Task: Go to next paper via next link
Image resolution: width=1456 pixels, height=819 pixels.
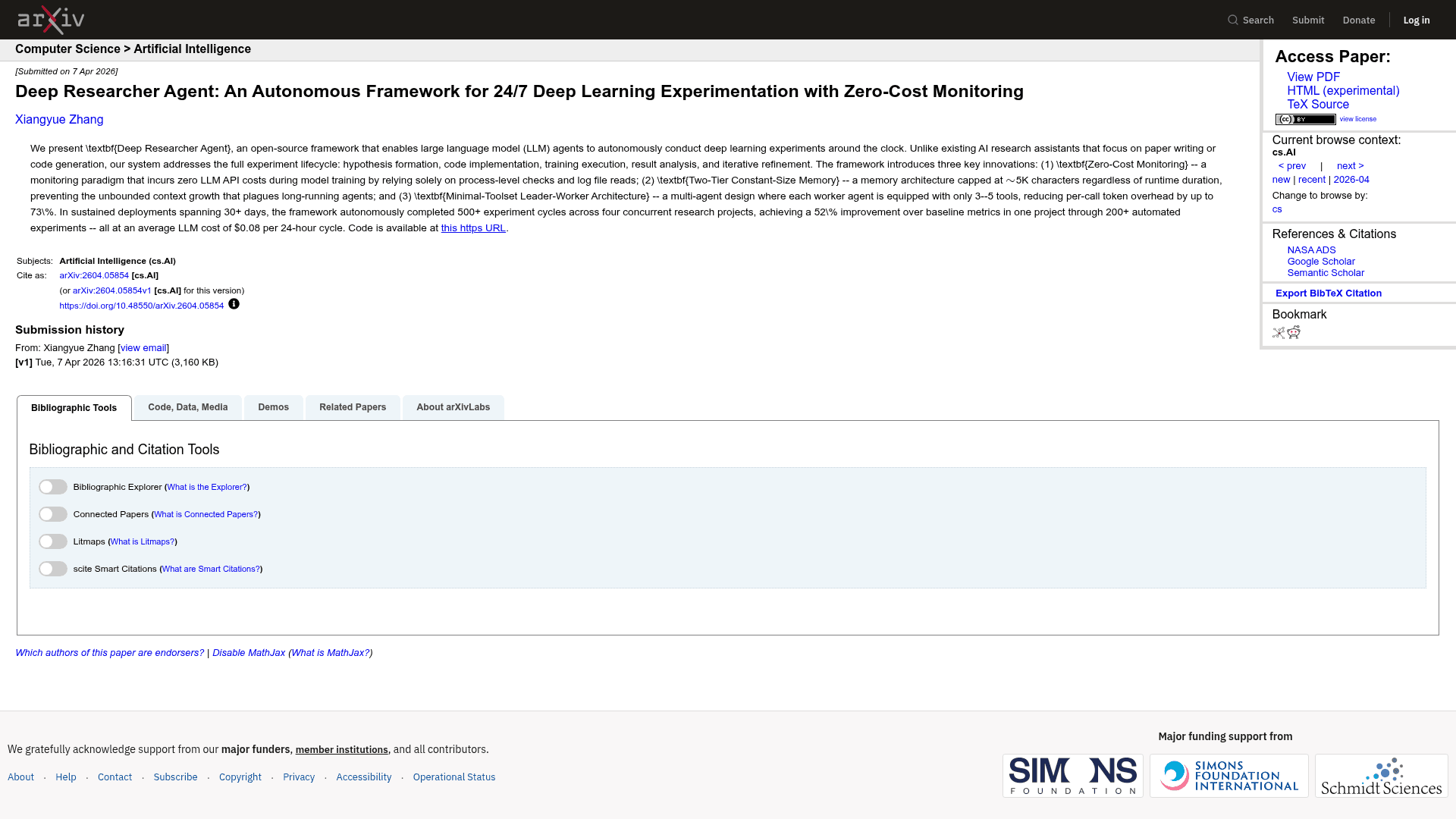Action: coord(1350,166)
